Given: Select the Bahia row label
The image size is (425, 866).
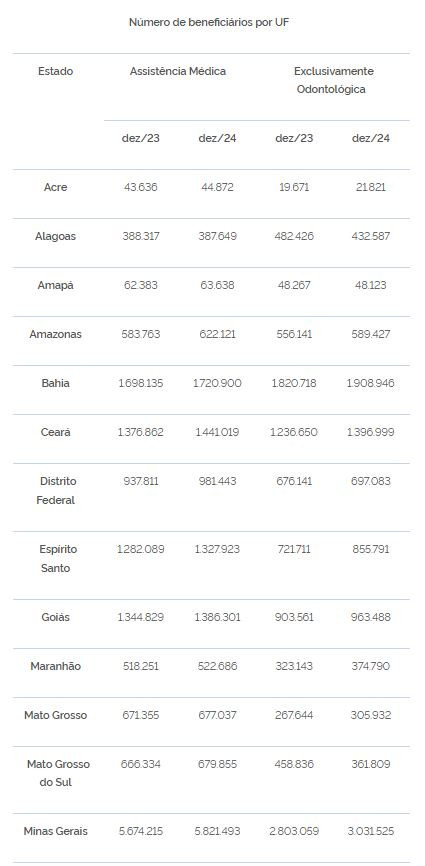Looking at the screenshot, I should (x=55, y=383).
